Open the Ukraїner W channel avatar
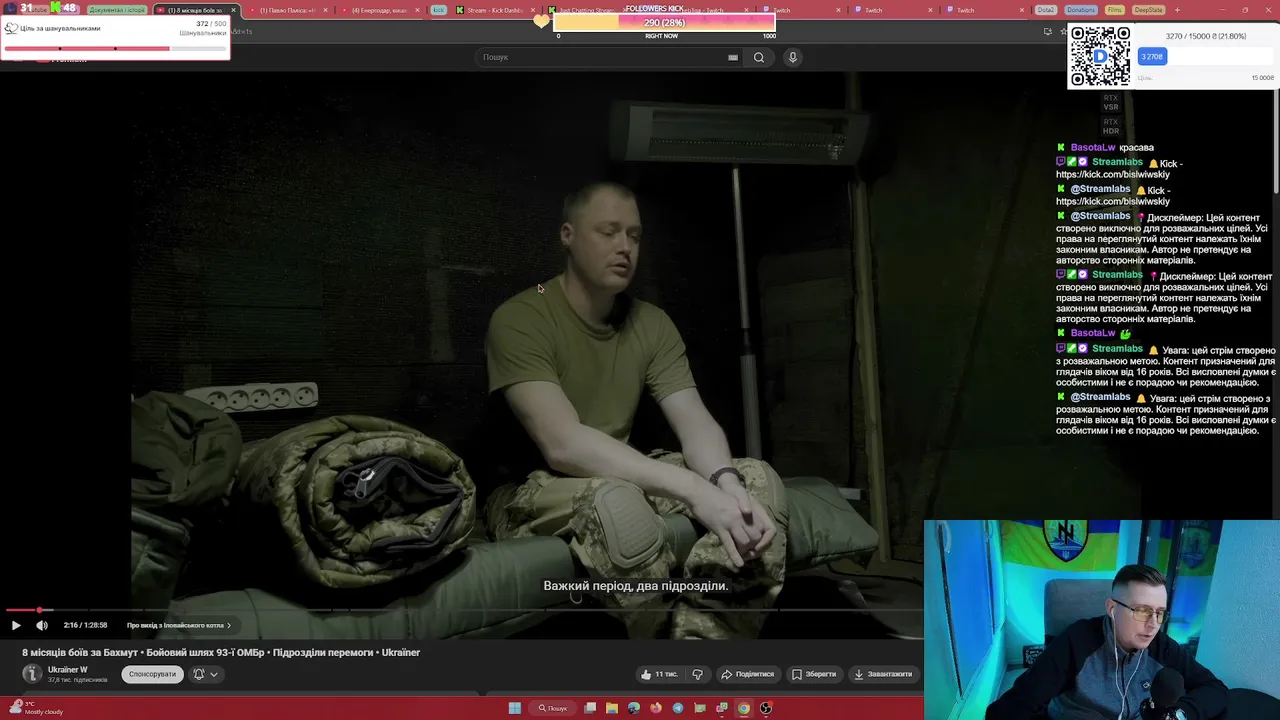Screen dimensions: 1280x720 click(32, 674)
